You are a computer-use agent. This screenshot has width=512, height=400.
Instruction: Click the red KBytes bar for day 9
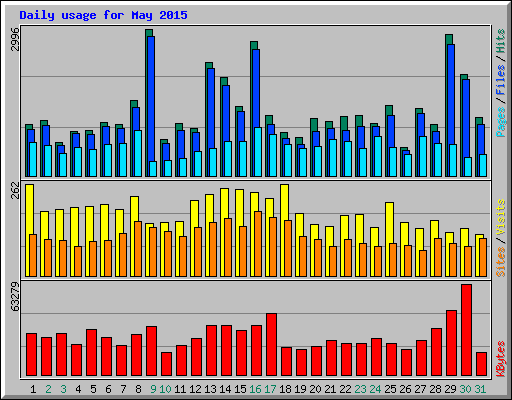point(151,351)
